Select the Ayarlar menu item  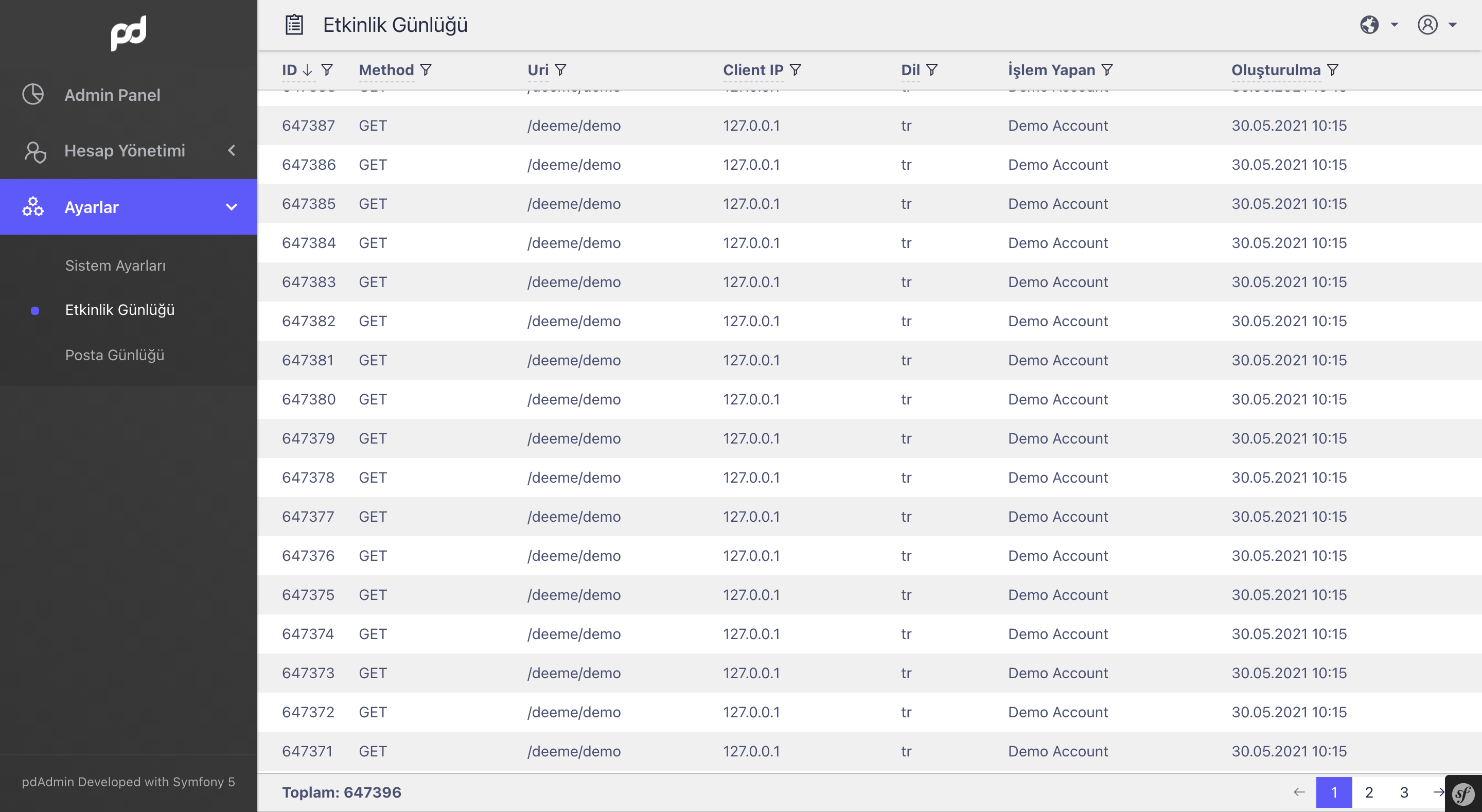(x=128, y=207)
